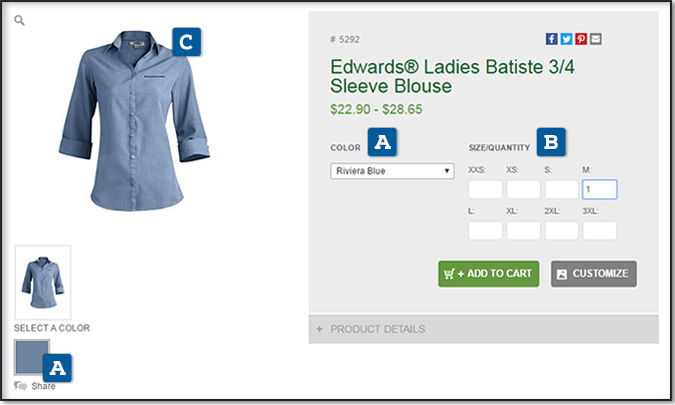This screenshot has height=405, width=675.
Task: Select the blouse thumbnail image
Action: click(x=43, y=282)
